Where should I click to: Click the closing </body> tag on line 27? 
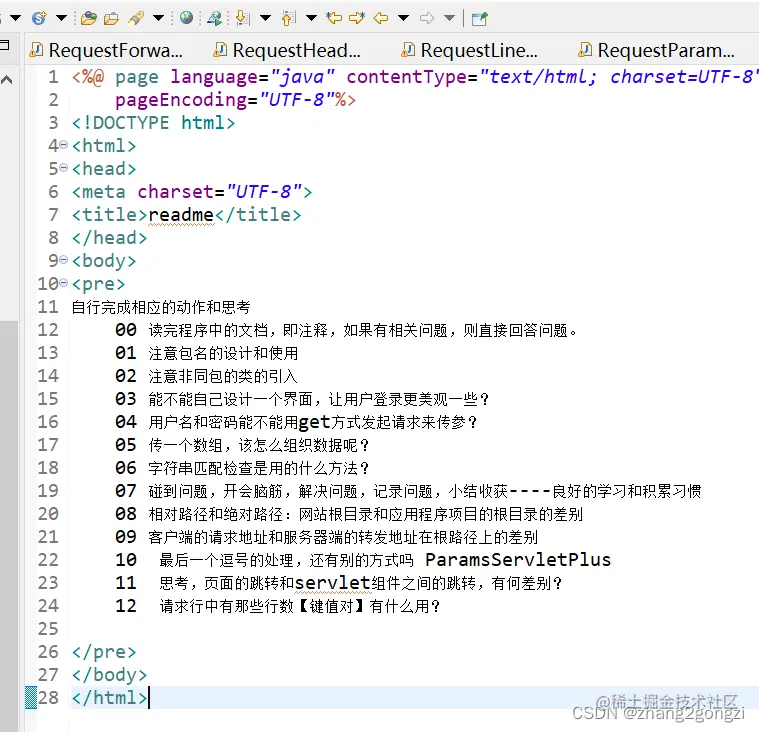coord(109,674)
